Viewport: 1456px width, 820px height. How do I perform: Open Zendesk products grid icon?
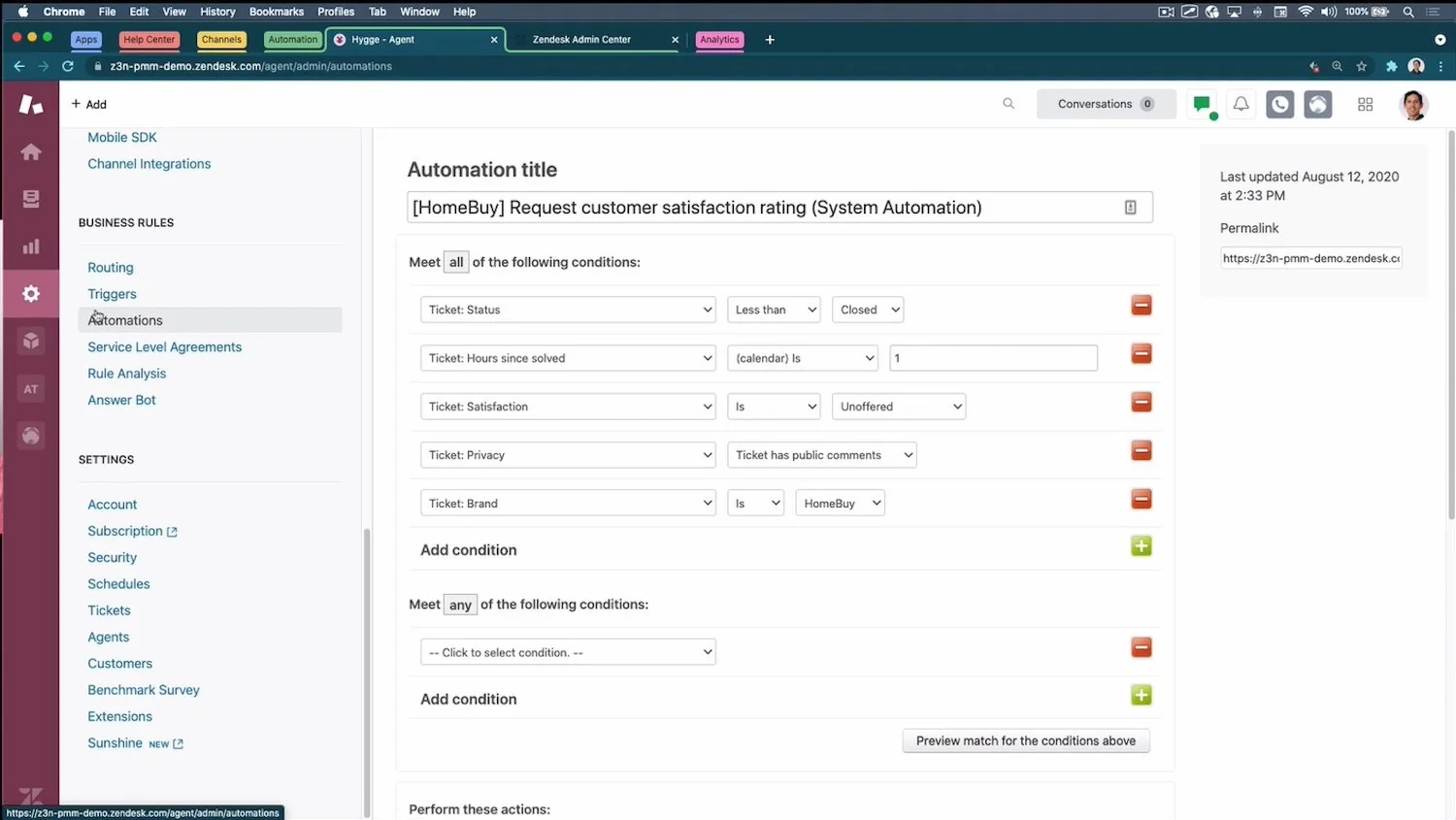point(1365,104)
